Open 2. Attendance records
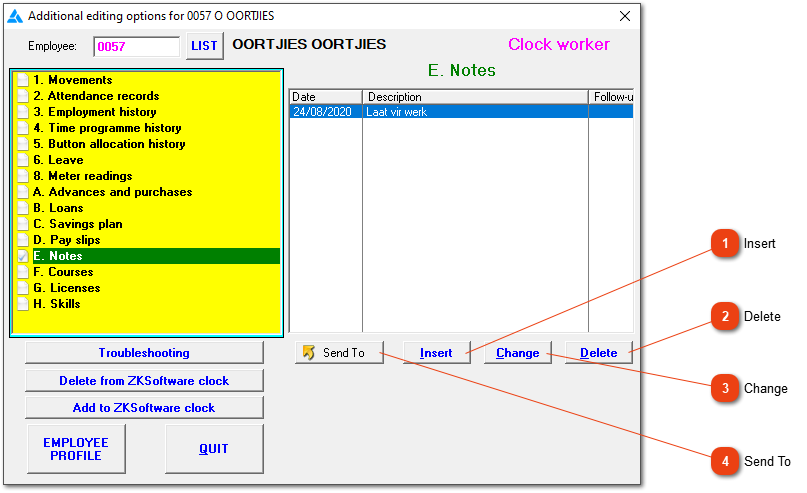The height and width of the screenshot is (493, 807). (x=96, y=96)
